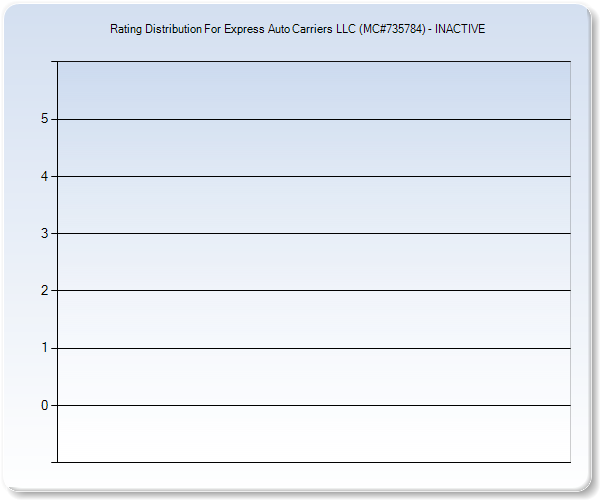The height and width of the screenshot is (500, 600).
Task: Click the gridline at rating 5
Action: click(313, 119)
